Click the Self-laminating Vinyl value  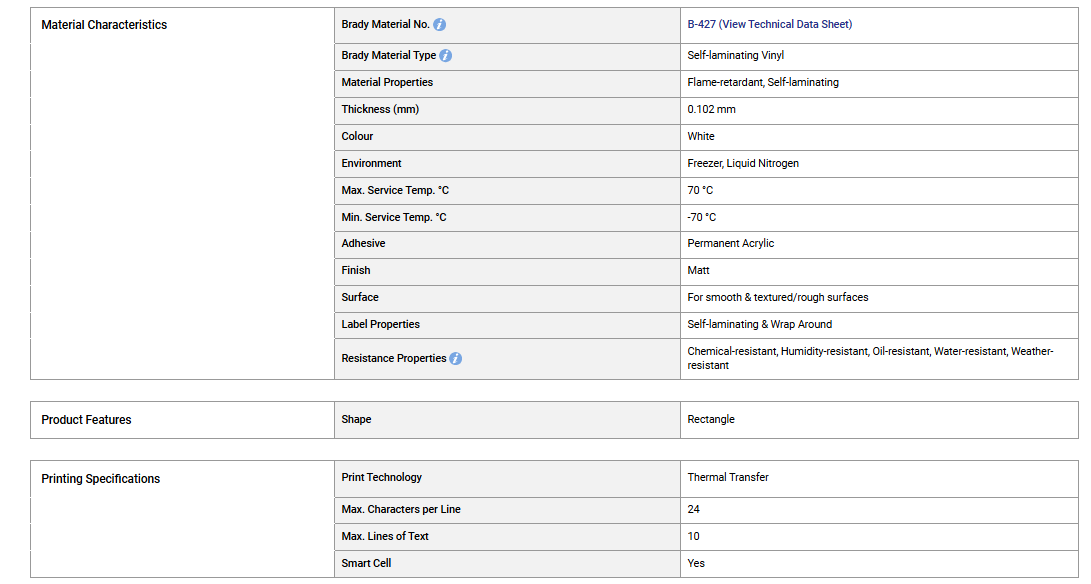[735, 55]
